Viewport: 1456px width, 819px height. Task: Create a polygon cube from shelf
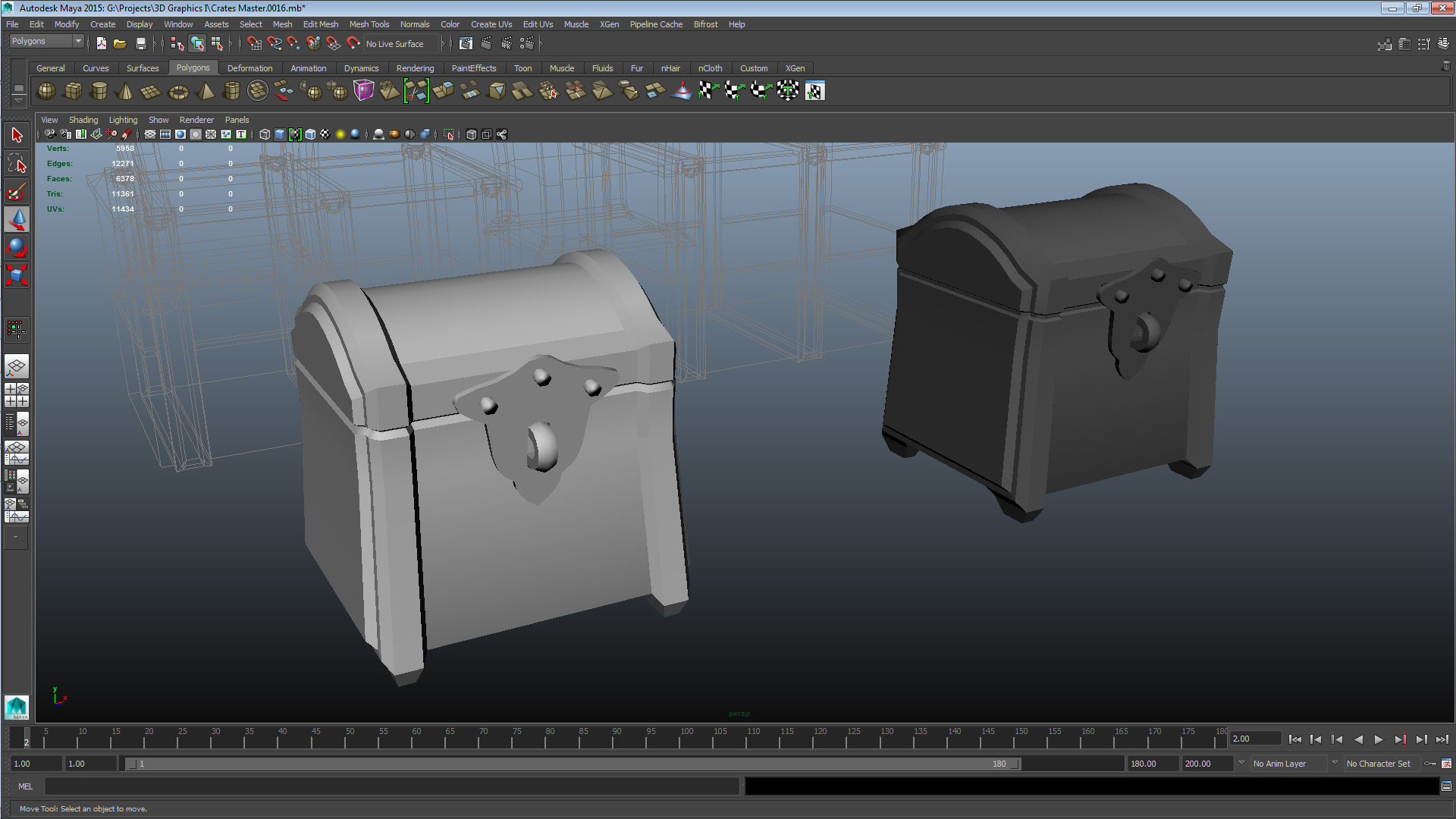73,91
